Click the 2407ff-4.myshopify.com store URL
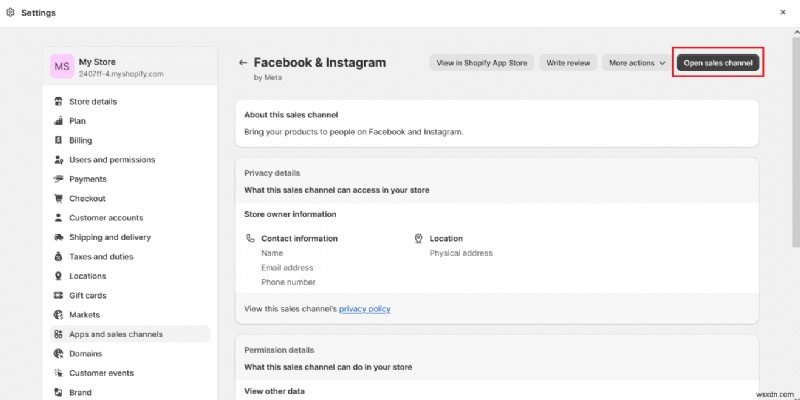This screenshot has width=800, height=400. coord(121,74)
